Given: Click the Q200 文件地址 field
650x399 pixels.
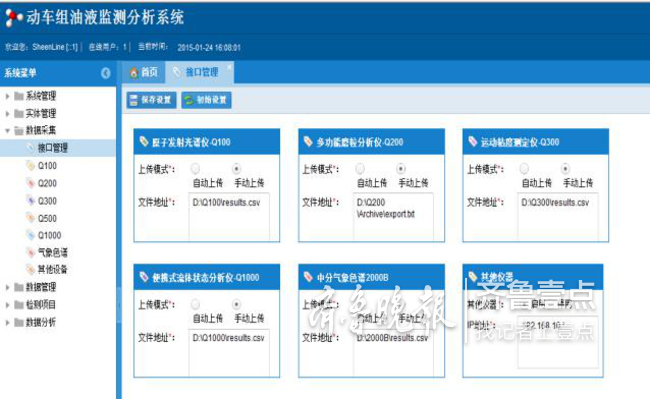Looking at the screenshot, I should click(393, 217).
